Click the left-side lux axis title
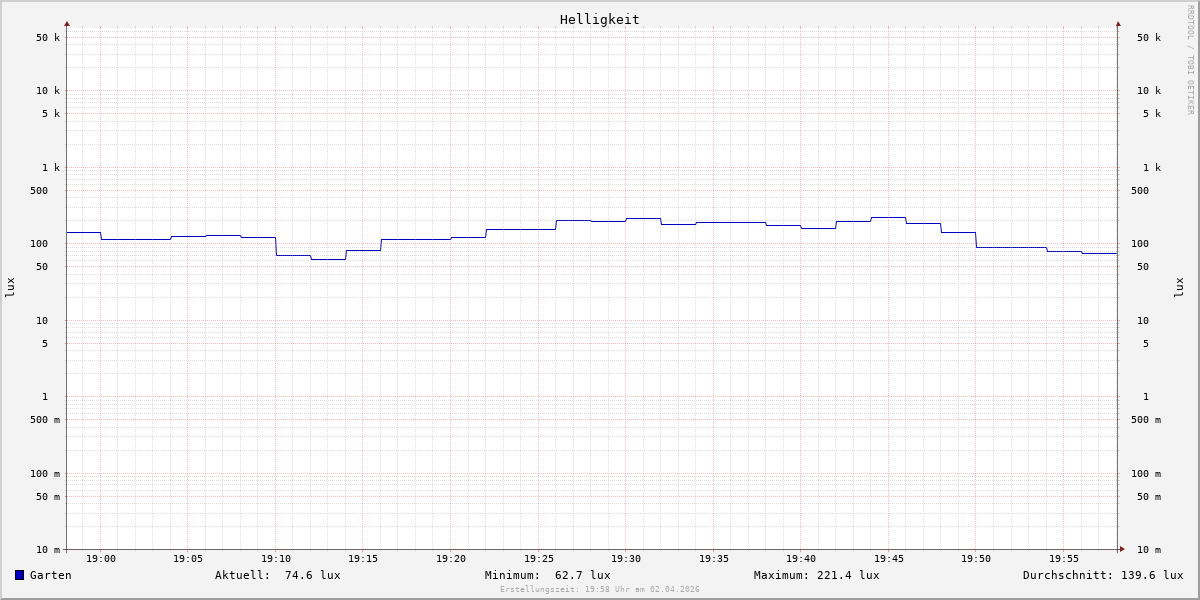 coord(10,287)
